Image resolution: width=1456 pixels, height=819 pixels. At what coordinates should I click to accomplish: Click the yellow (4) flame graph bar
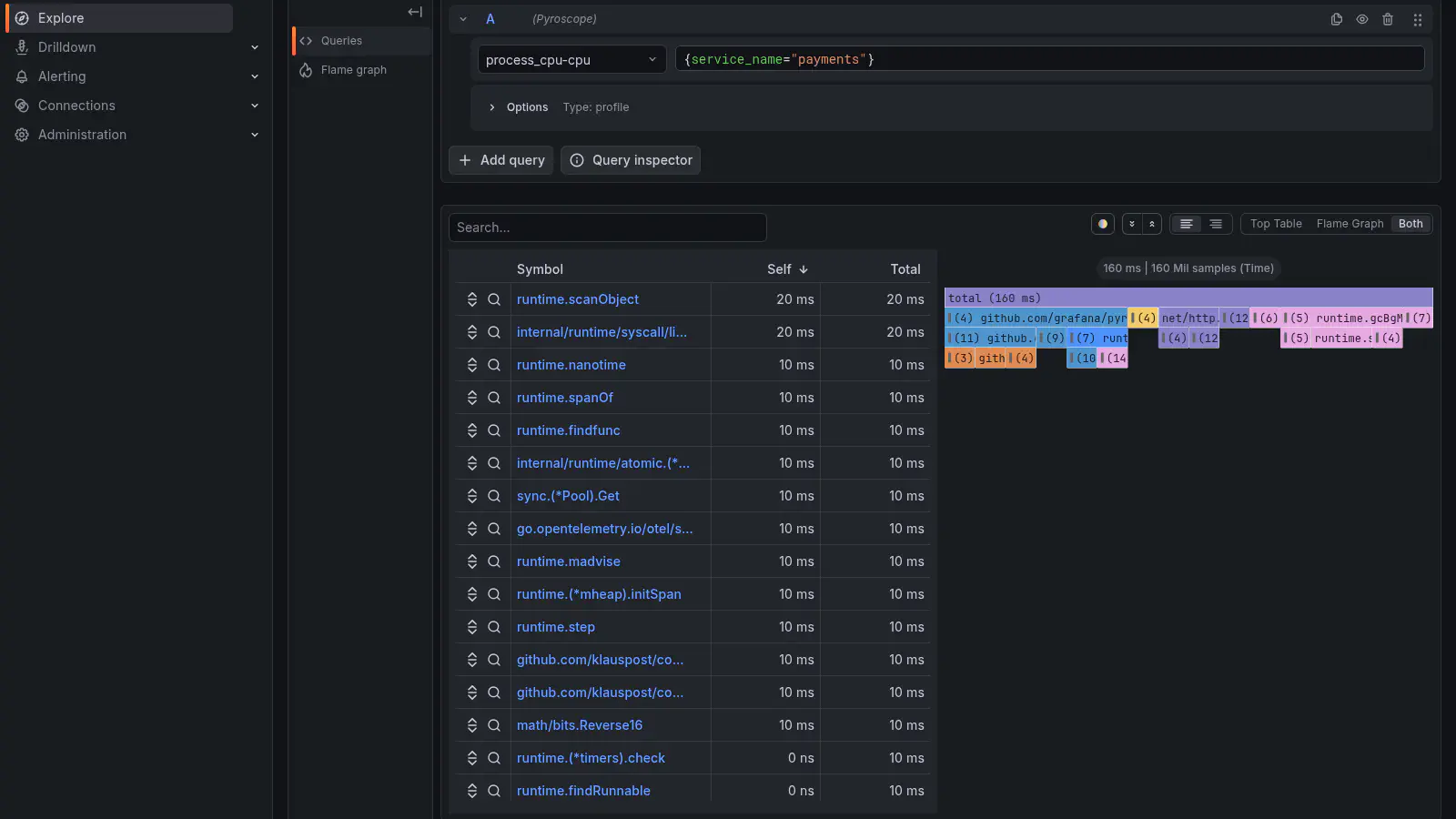point(1143,318)
